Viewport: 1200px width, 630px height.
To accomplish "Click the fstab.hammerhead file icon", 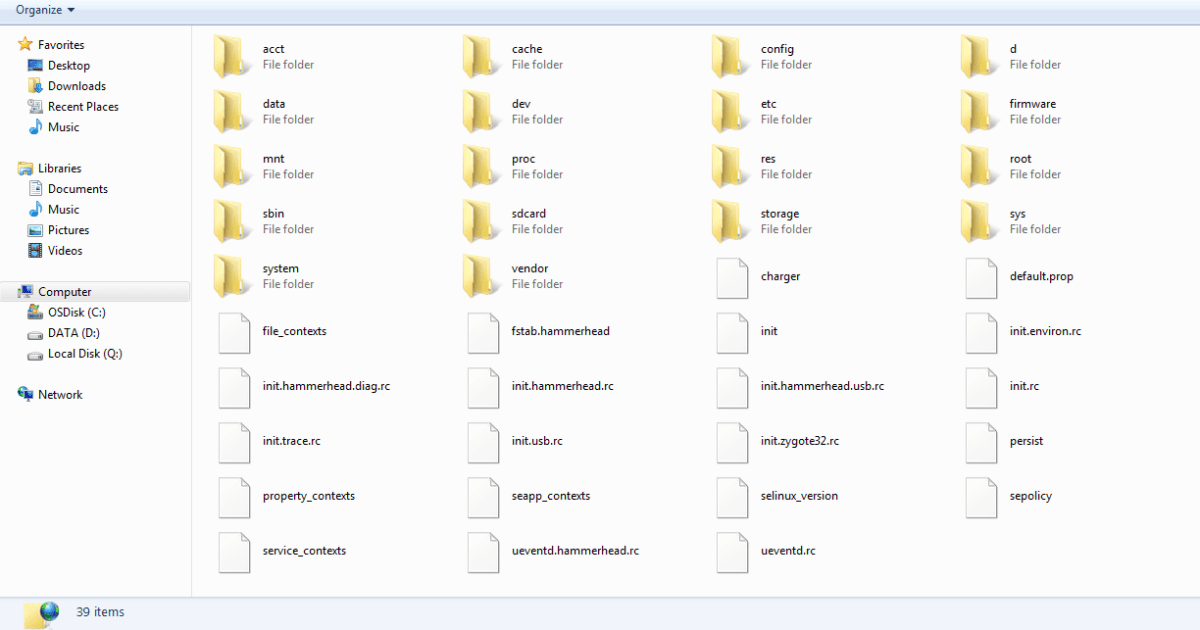I will [x=484, y=332].
